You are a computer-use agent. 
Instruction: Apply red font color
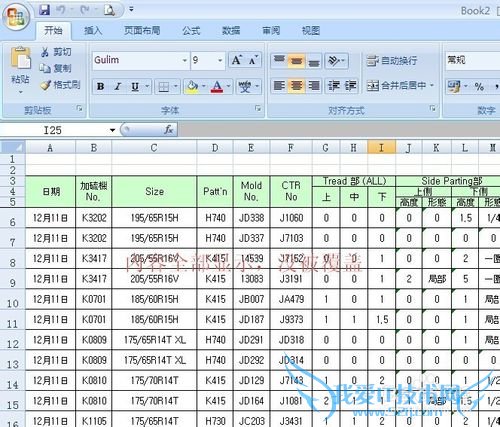click(x=217, y=87)
